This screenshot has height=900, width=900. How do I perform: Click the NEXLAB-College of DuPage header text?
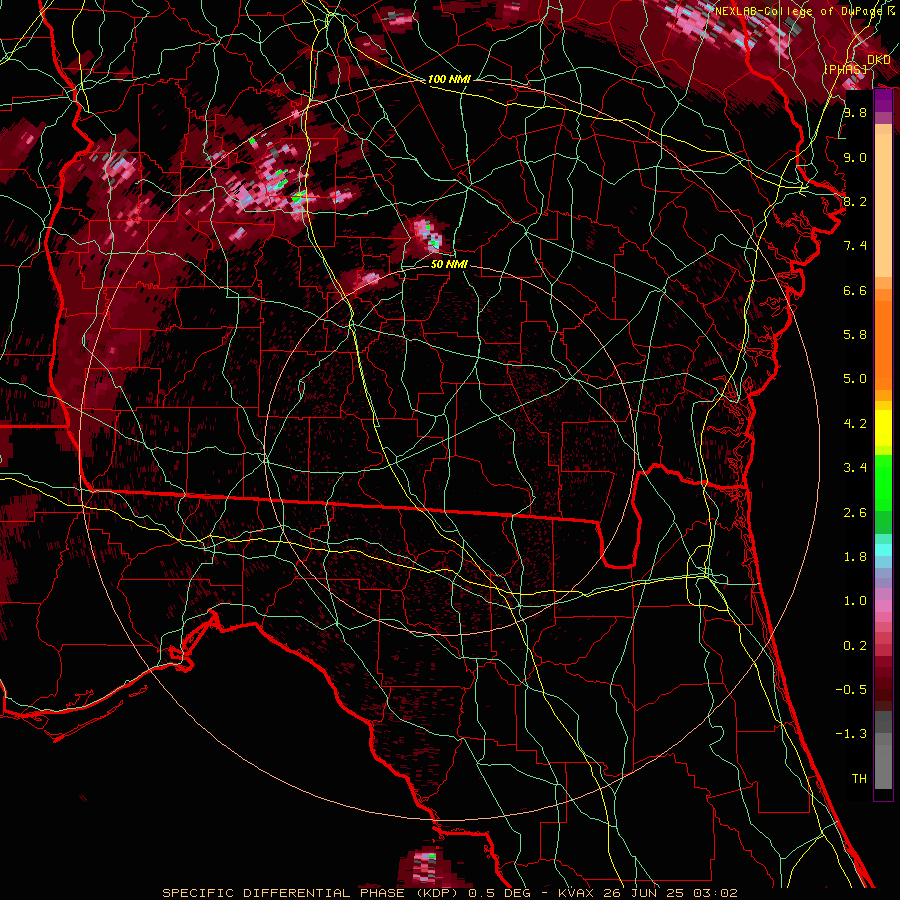coord(801,11)
